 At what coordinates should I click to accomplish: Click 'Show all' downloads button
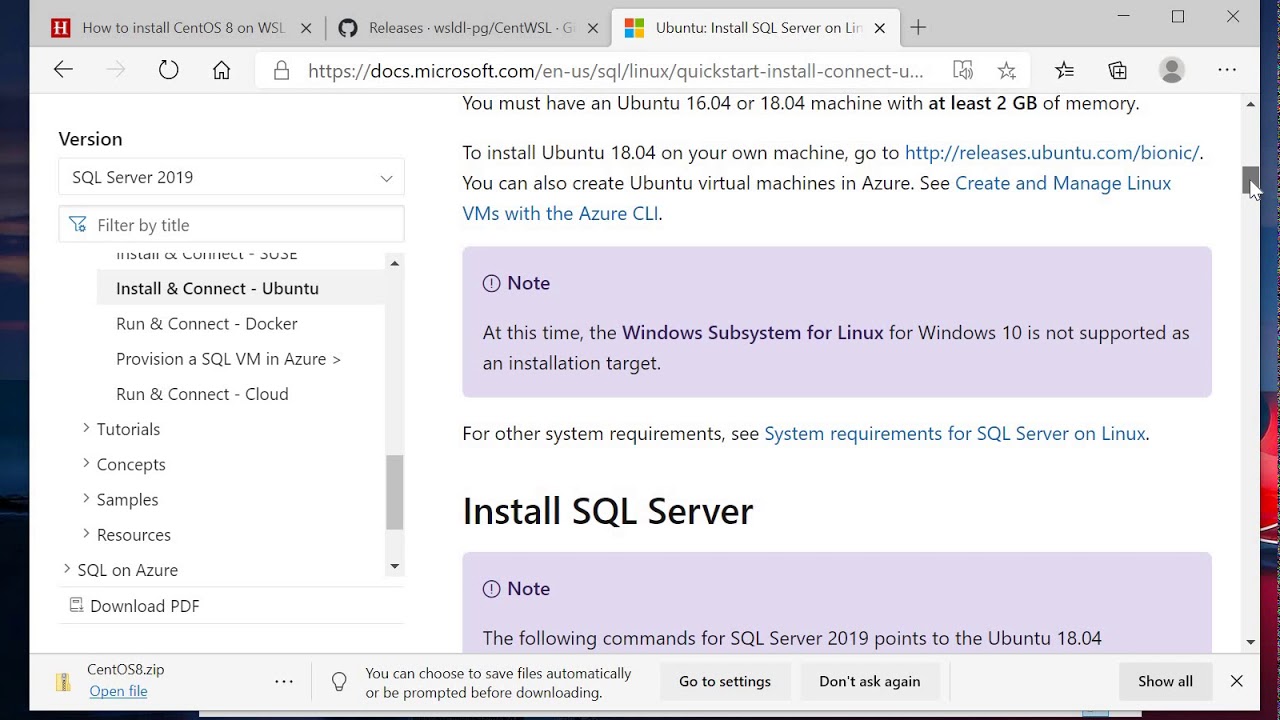(x=1165, y=681)
